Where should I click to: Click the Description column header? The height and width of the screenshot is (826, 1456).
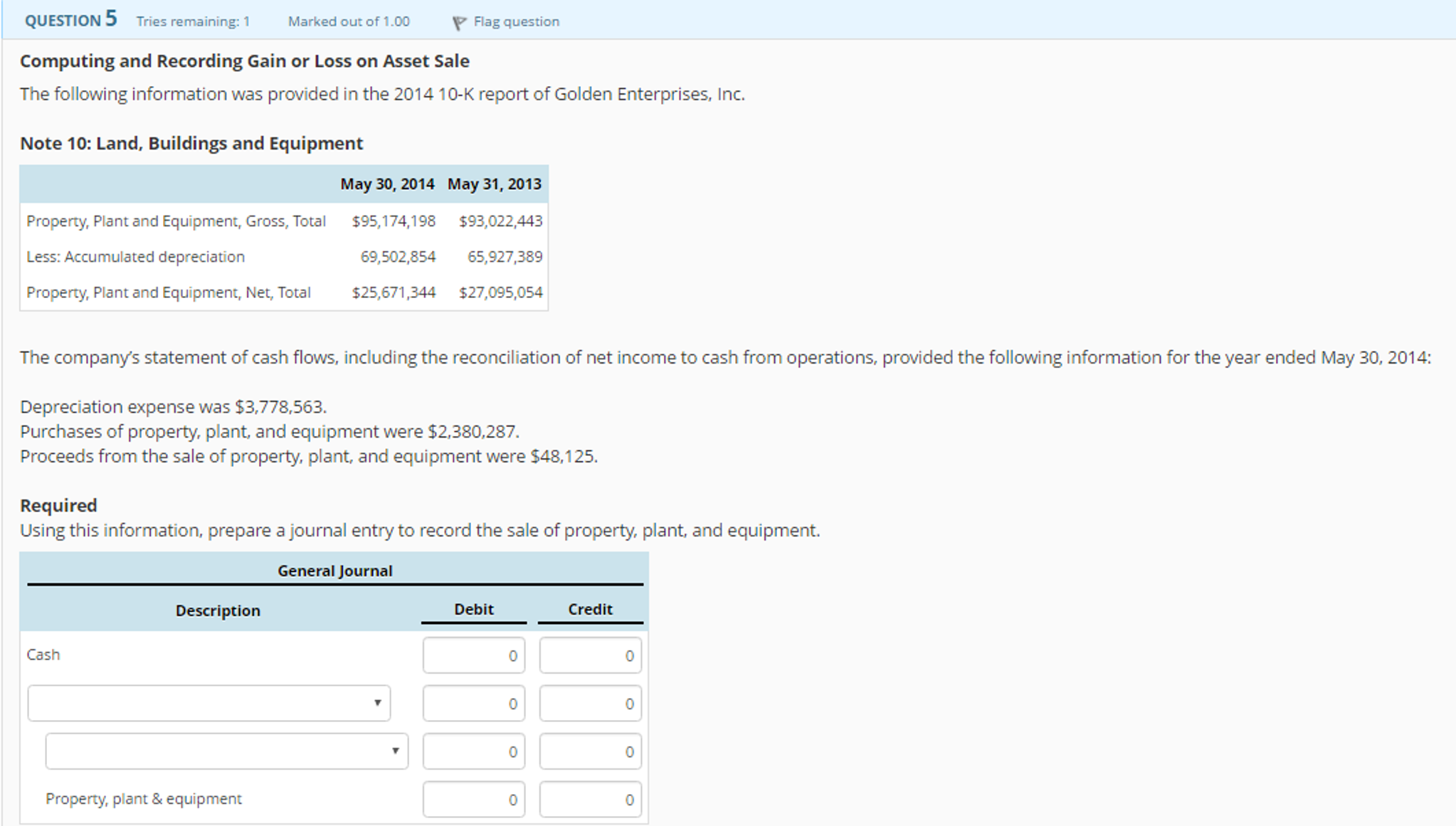pyautogui.click(x=218, y=610)
